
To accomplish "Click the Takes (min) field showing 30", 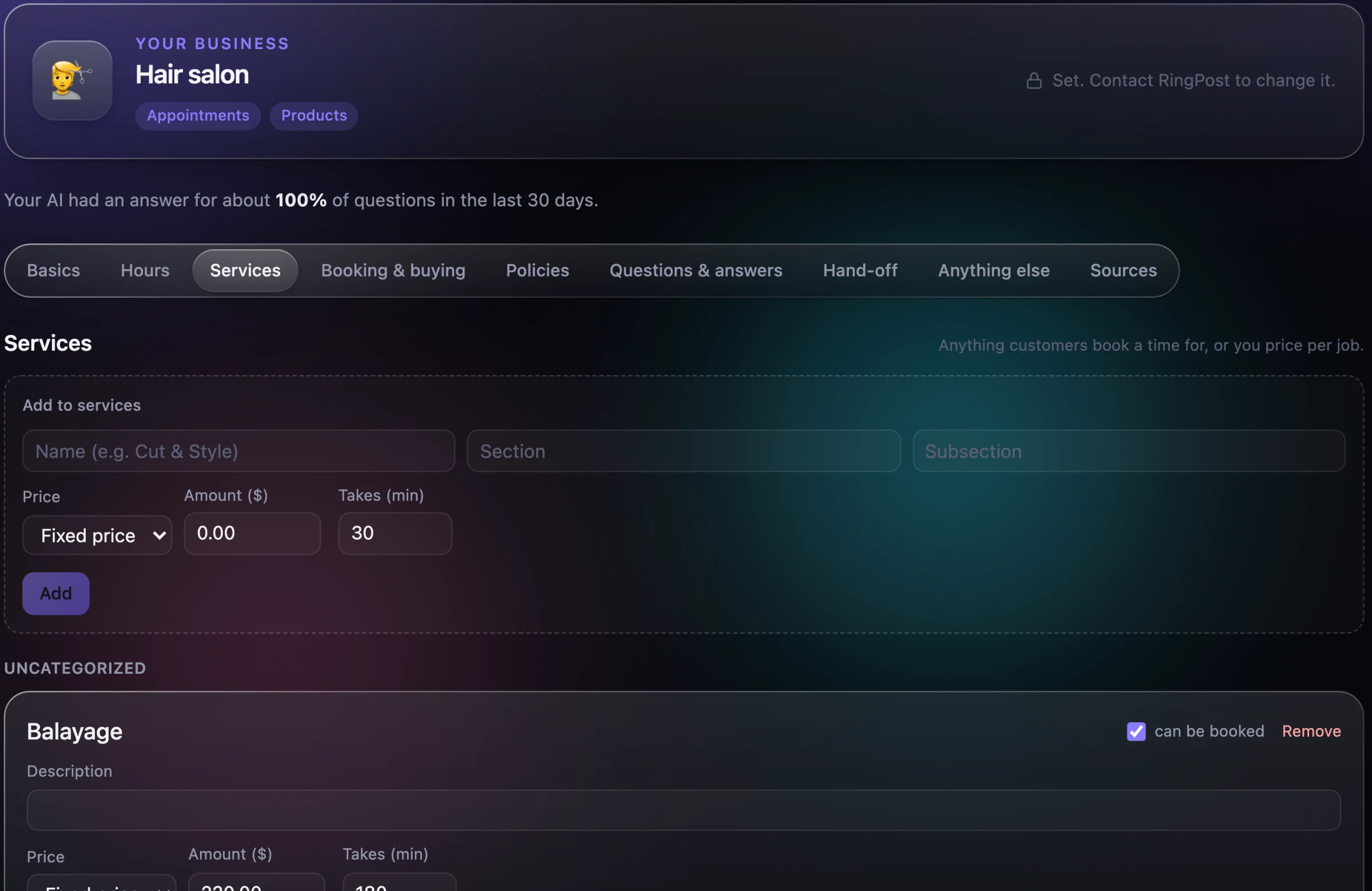I will (x=395, y=533).
